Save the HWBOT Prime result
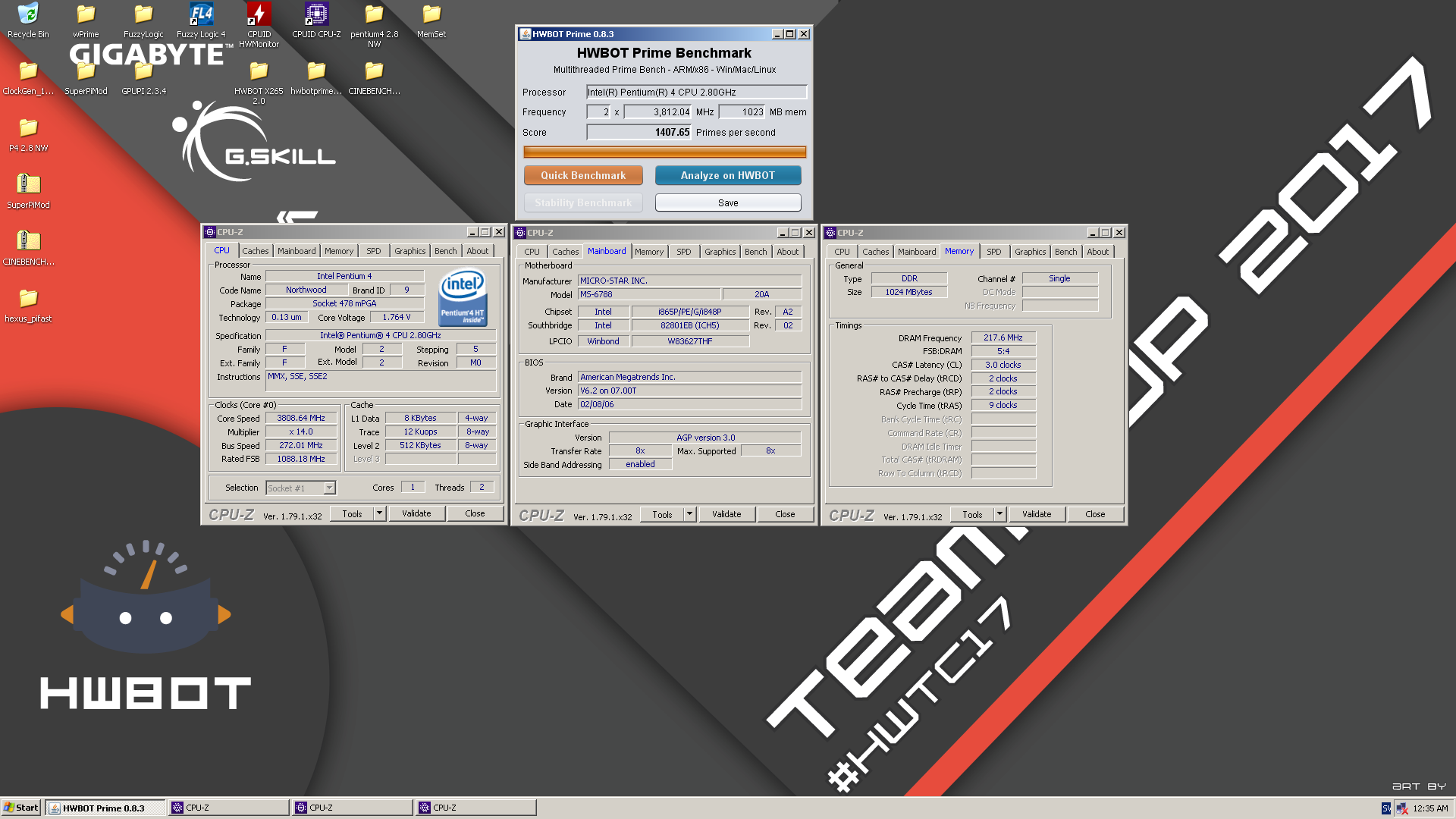Screen dimensions: 1456x819 click(x=728, y=202)
